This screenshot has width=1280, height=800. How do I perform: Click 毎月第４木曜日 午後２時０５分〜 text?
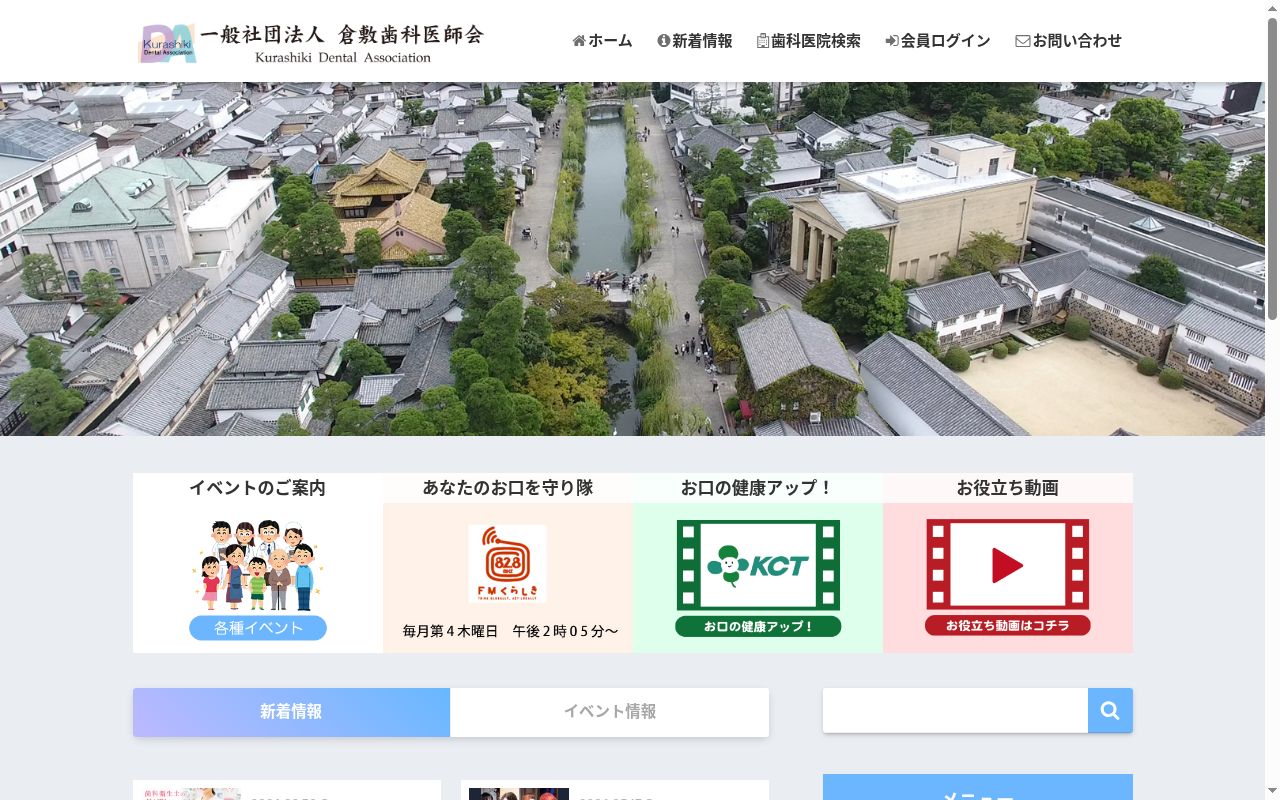click(510, 631)
